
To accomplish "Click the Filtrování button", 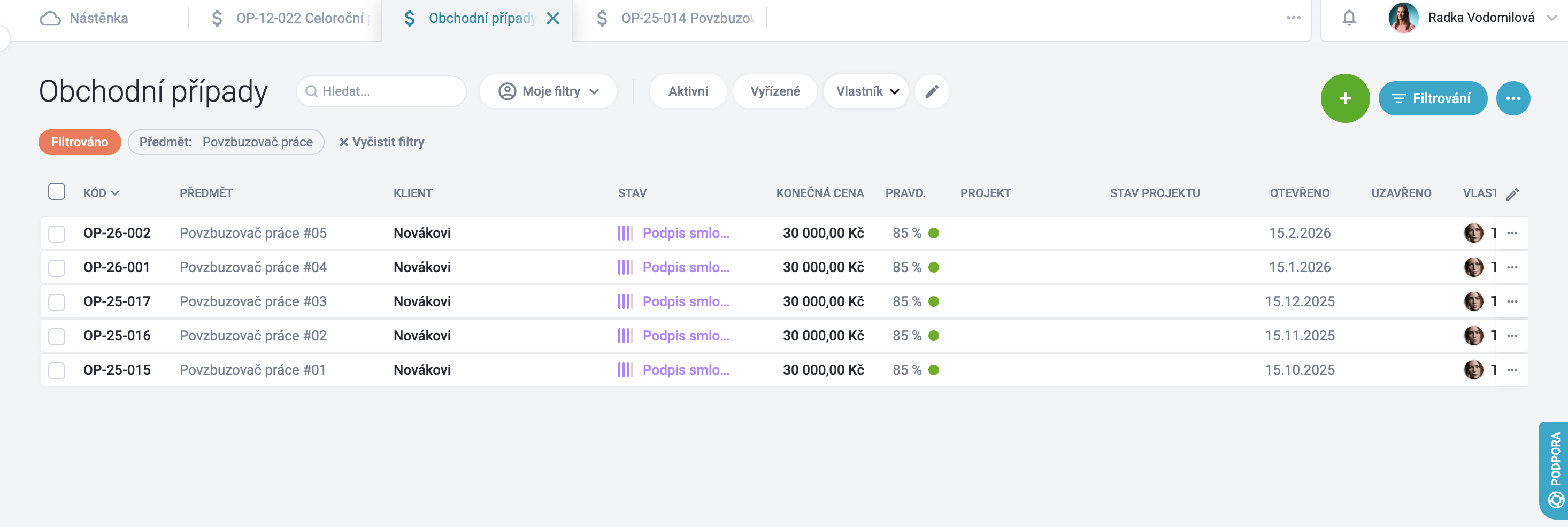I will [1432, 98].
